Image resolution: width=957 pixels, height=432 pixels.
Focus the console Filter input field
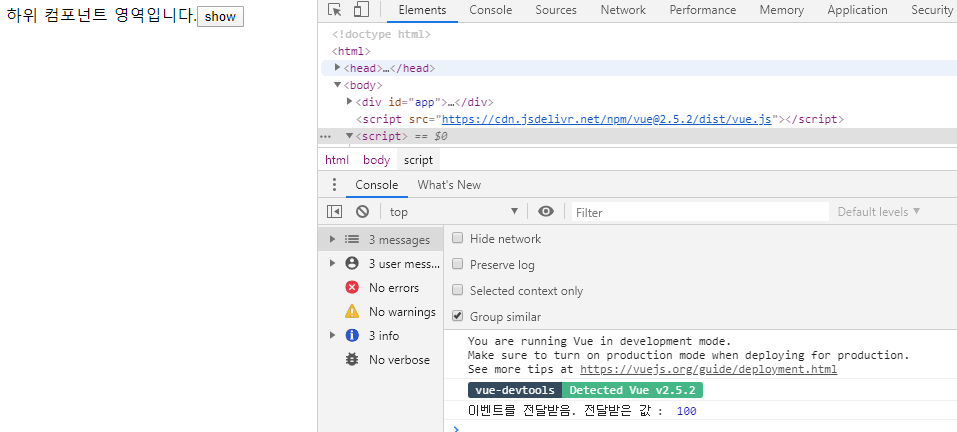tap(700, 212)
